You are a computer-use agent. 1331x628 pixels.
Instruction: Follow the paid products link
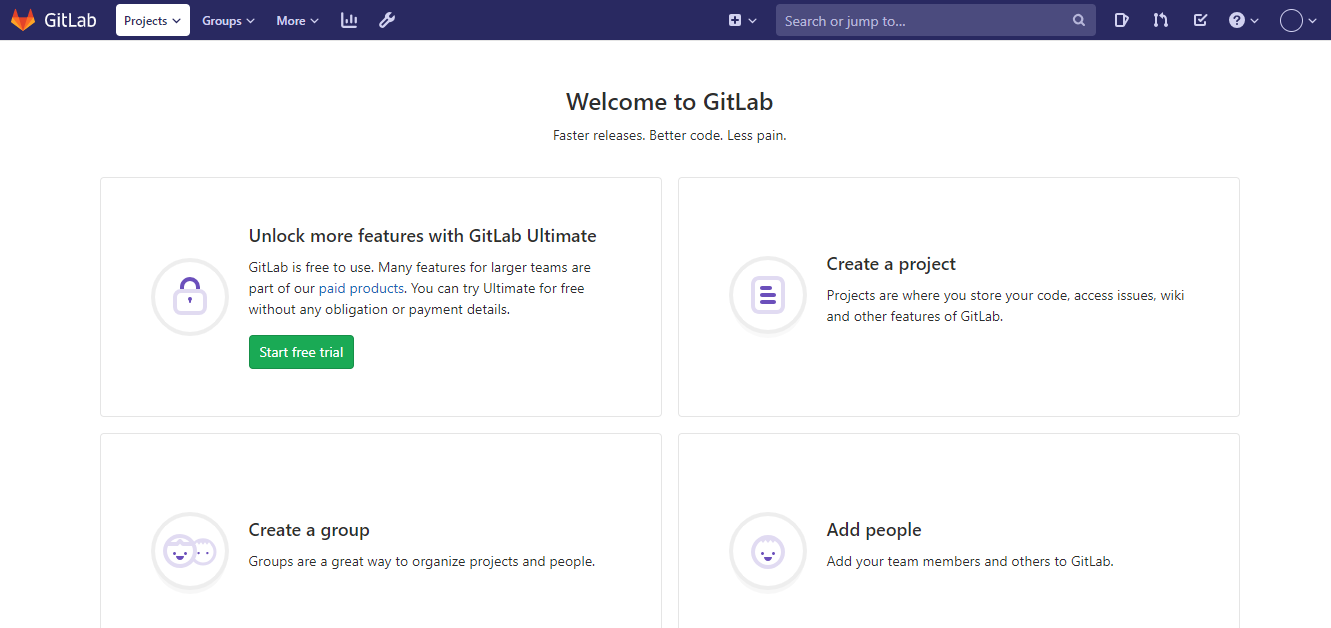point(361,288)
